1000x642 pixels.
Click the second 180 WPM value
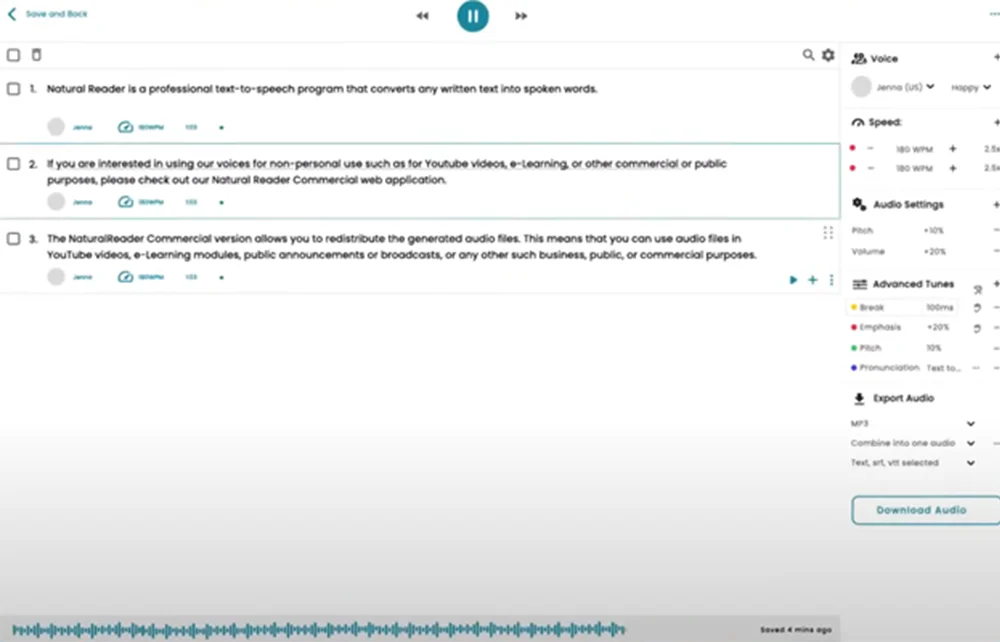914,169
